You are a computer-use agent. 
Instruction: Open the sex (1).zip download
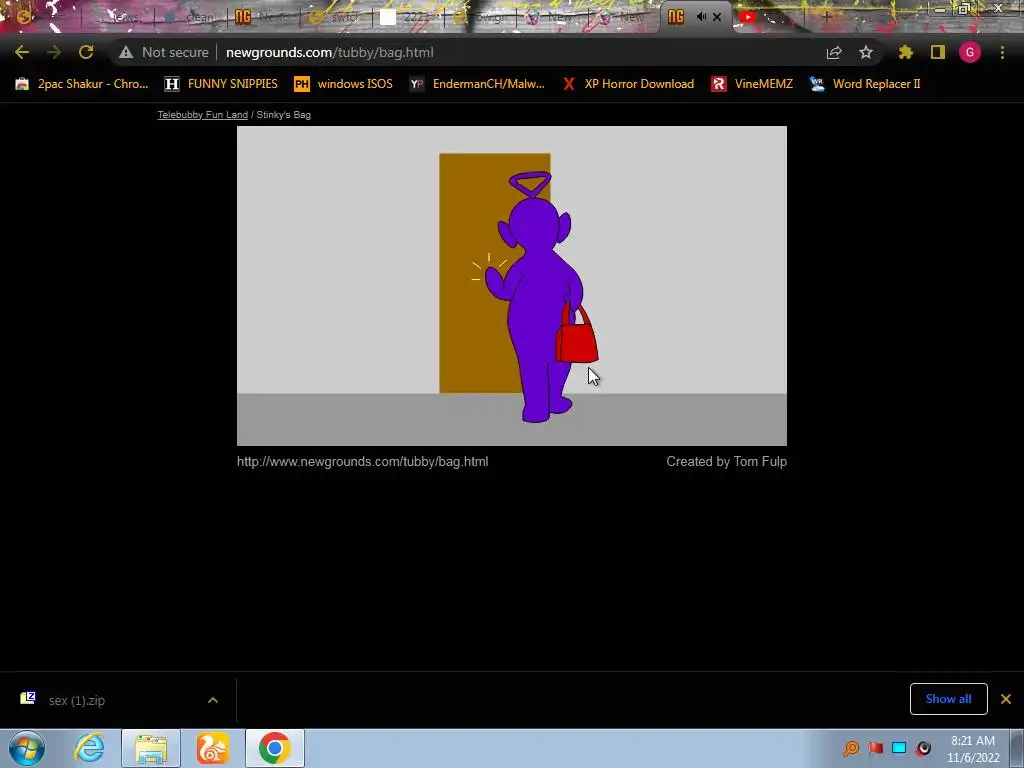[76, 700]
